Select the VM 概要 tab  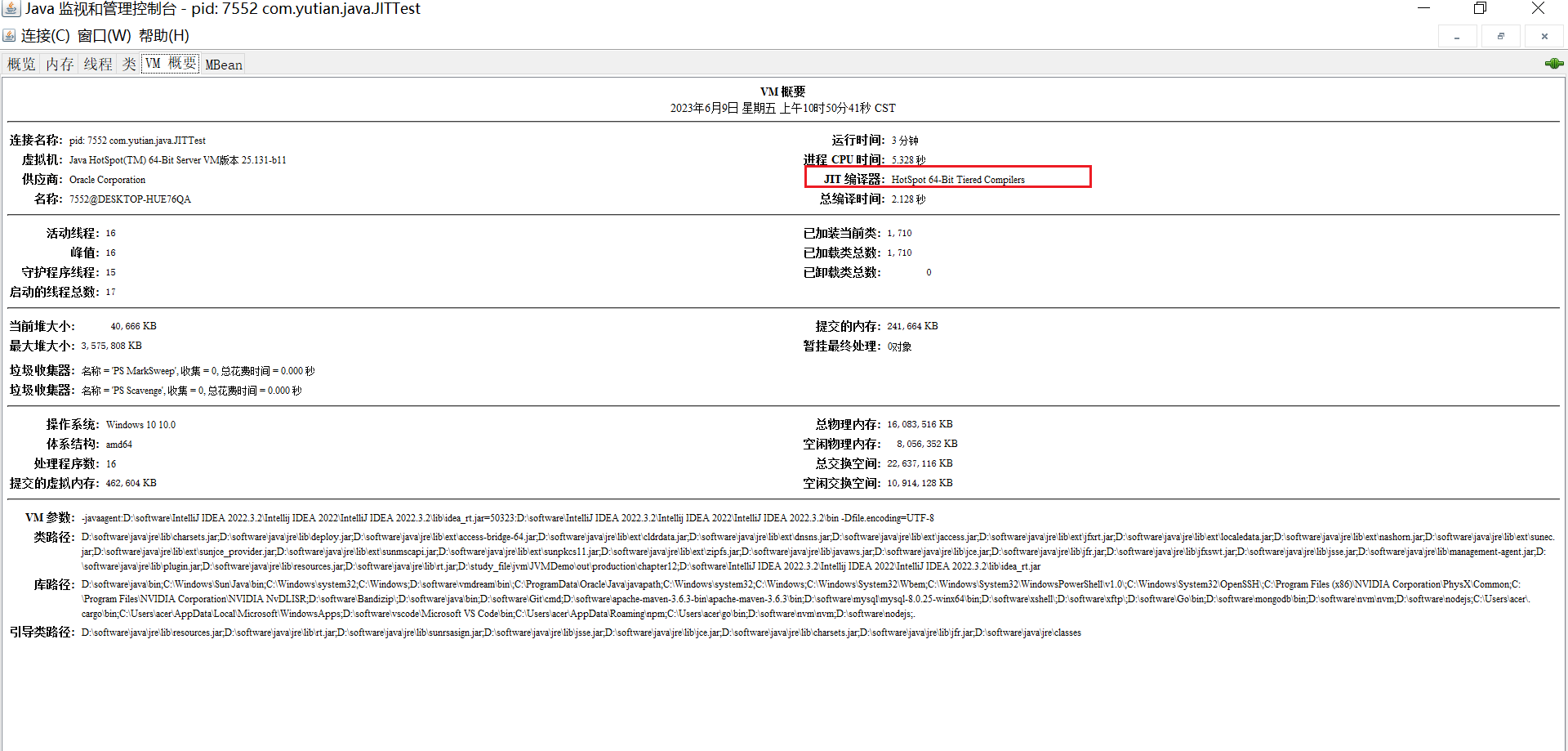coord(171,64)
